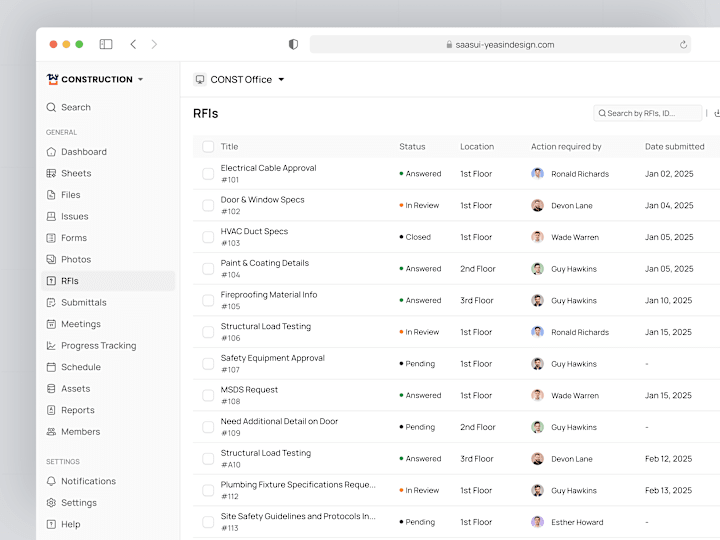Go back with the browser back arrow

tap(133, 44)
